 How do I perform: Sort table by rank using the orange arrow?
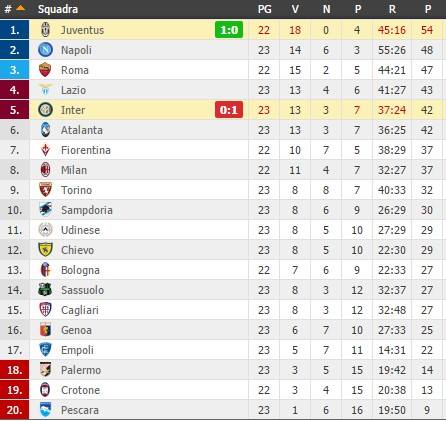pos(21,8)
